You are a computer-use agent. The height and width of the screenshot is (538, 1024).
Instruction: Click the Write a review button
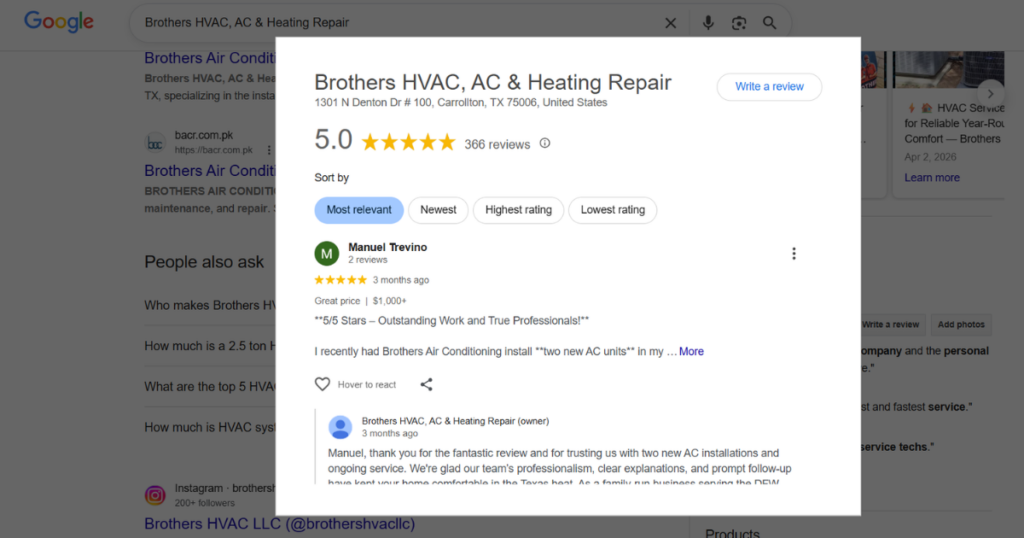point(769,87)
